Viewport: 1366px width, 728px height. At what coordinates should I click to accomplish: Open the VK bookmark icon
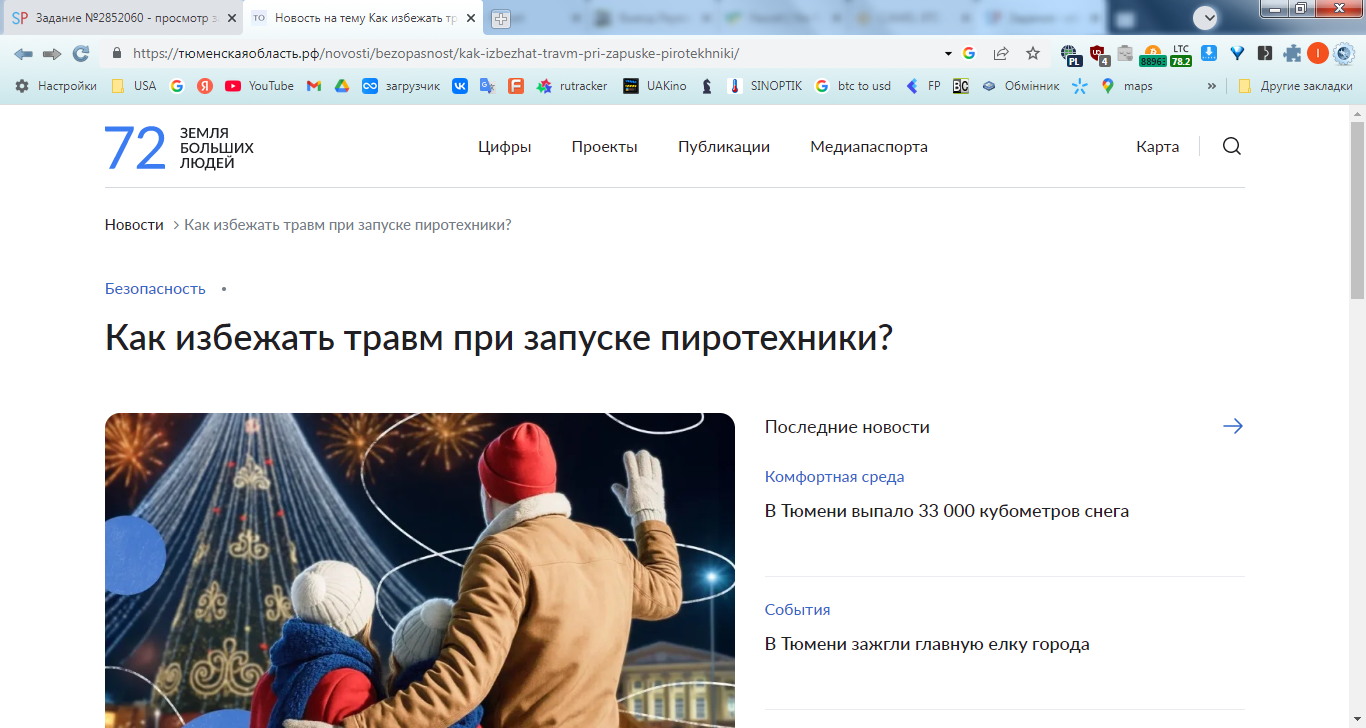pos(460,86)
